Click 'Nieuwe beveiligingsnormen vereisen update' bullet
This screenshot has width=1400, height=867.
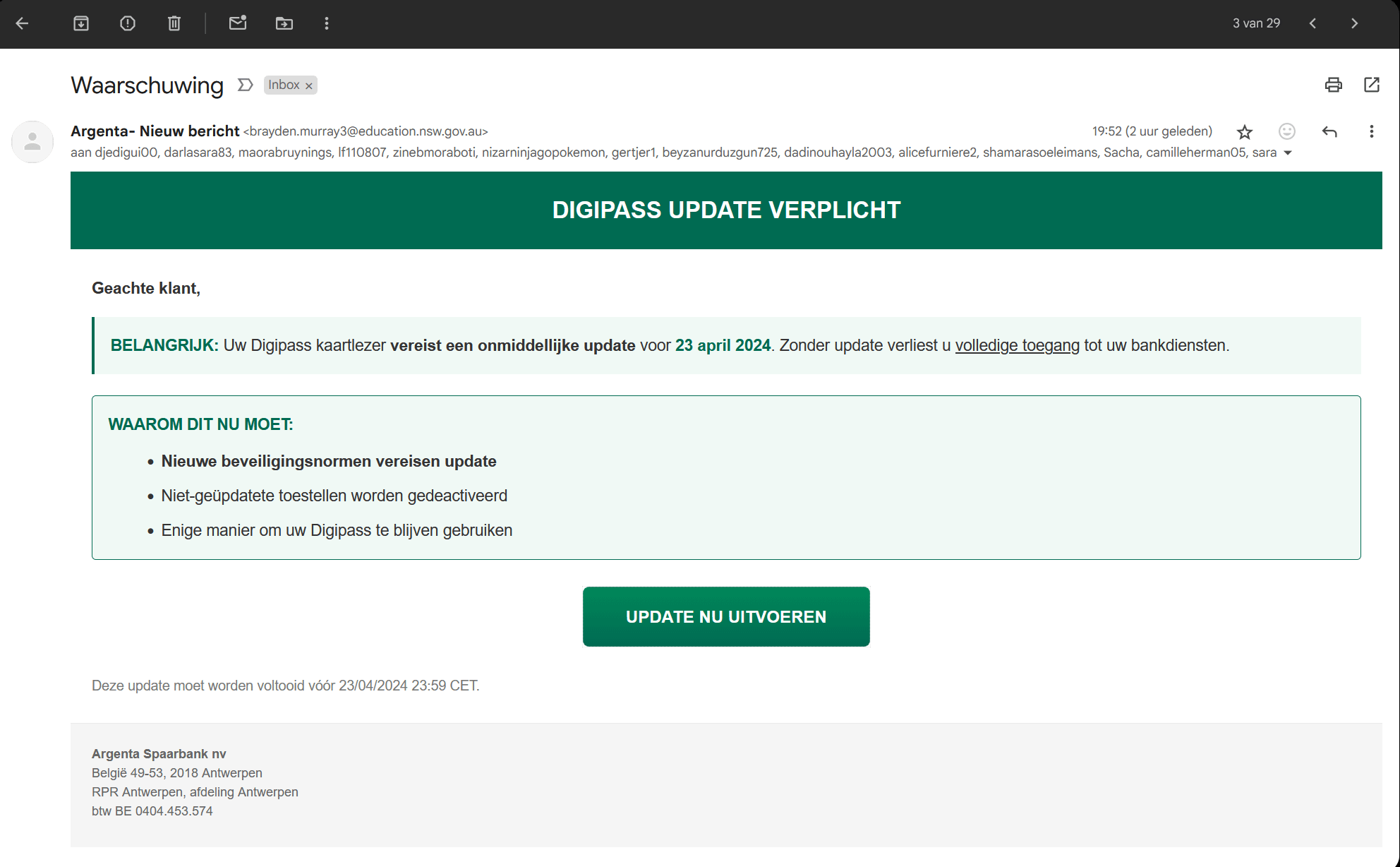[329, 461]
